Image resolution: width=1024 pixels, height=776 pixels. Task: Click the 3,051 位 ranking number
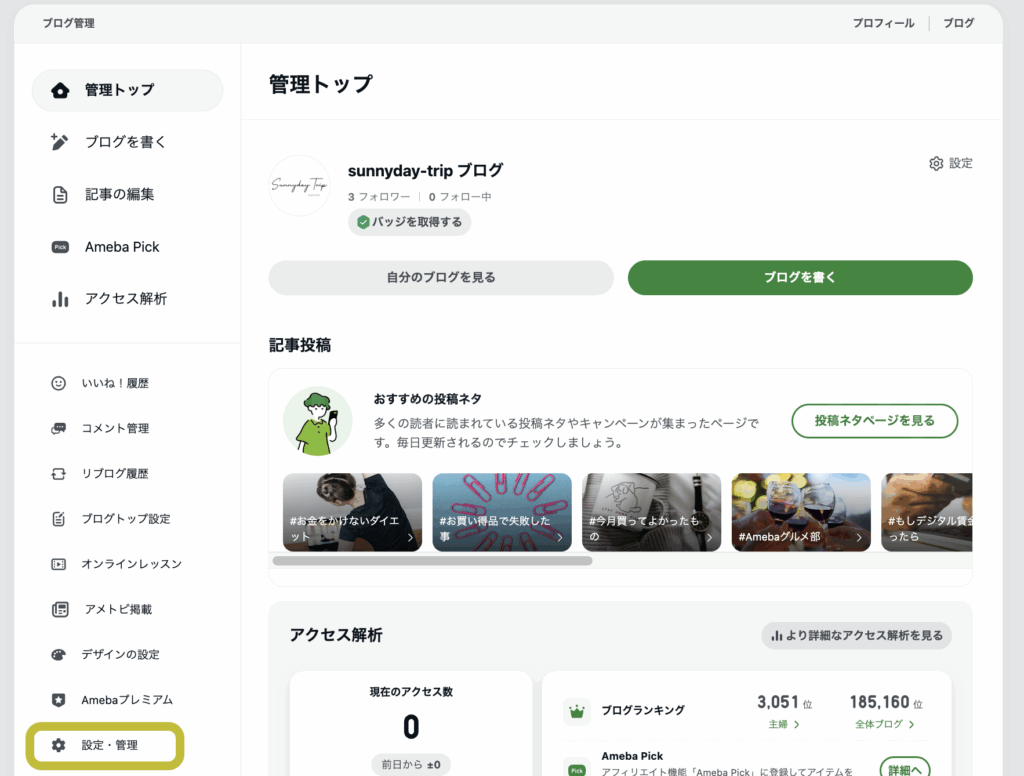784,702
